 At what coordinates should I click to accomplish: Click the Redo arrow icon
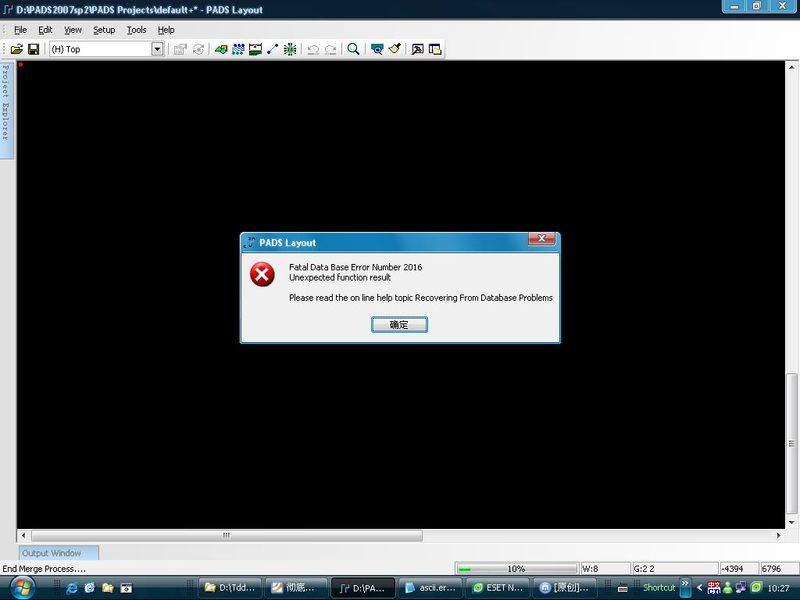[x=331, y=49]
